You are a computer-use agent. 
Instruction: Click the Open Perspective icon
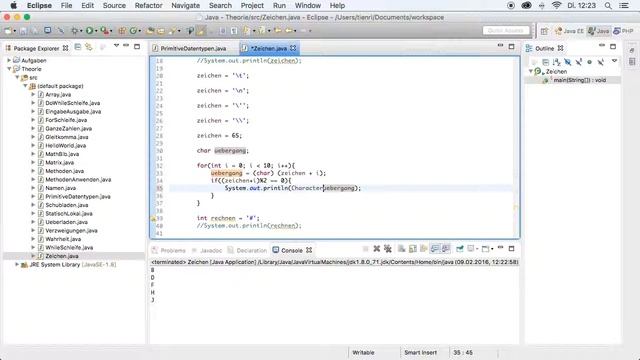[x=544, y=31]
